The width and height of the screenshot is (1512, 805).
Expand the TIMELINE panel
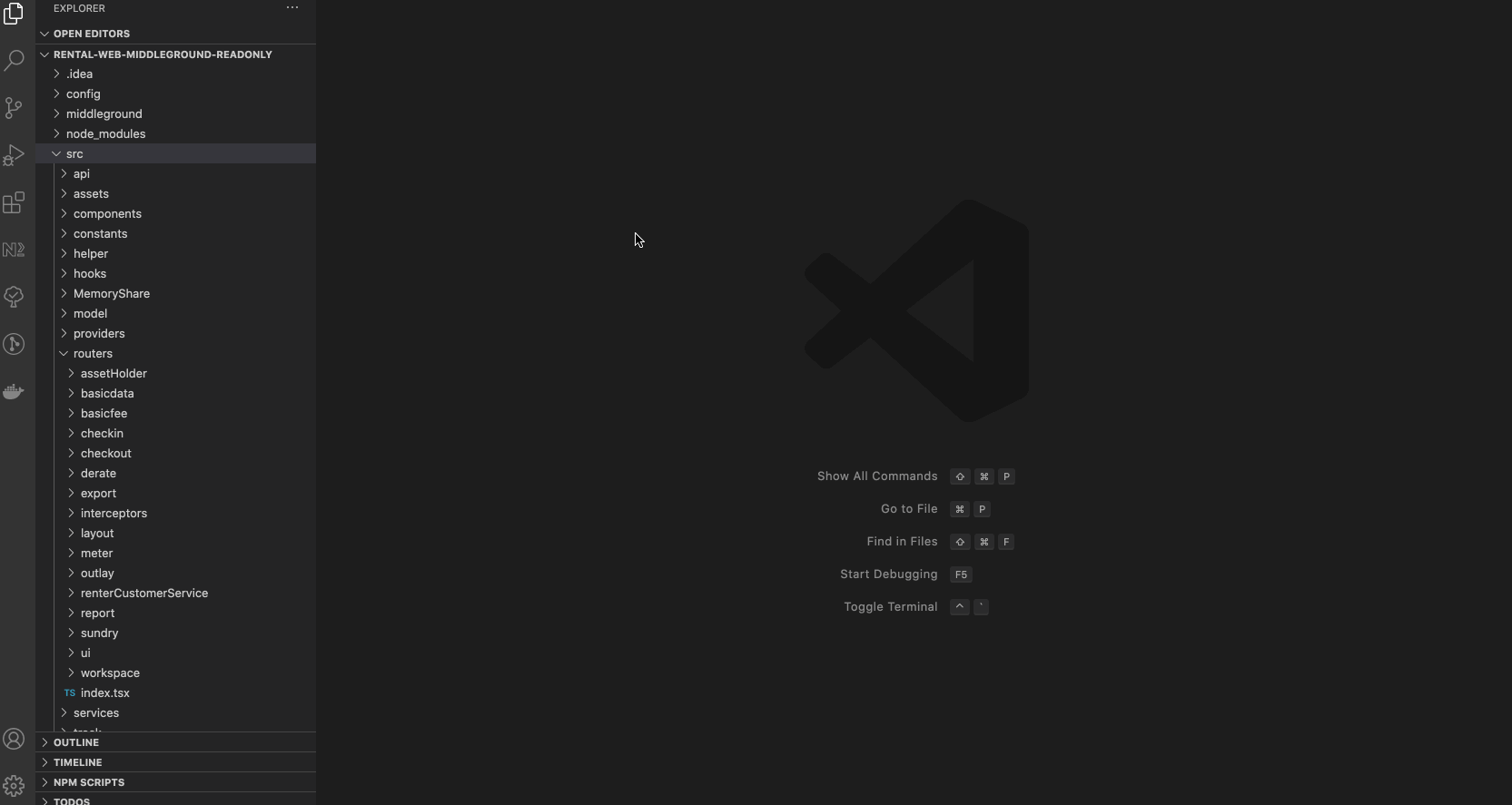click(x=175, y=762)
